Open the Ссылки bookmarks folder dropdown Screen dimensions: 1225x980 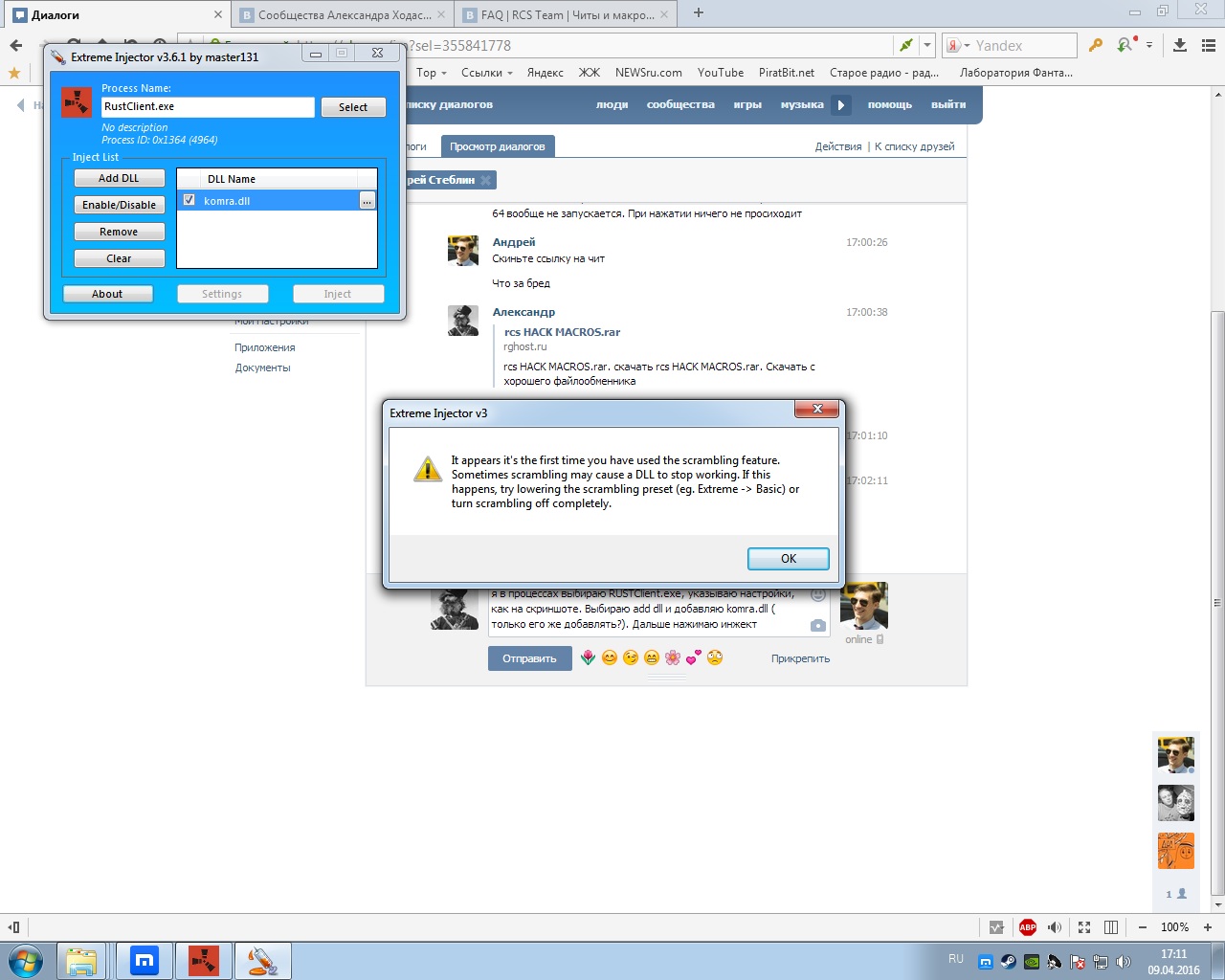[x=486, y=73]
